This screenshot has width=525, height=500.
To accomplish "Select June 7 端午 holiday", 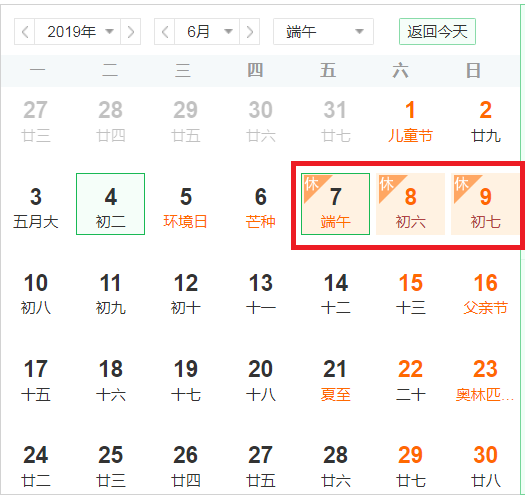I will 335,204.
